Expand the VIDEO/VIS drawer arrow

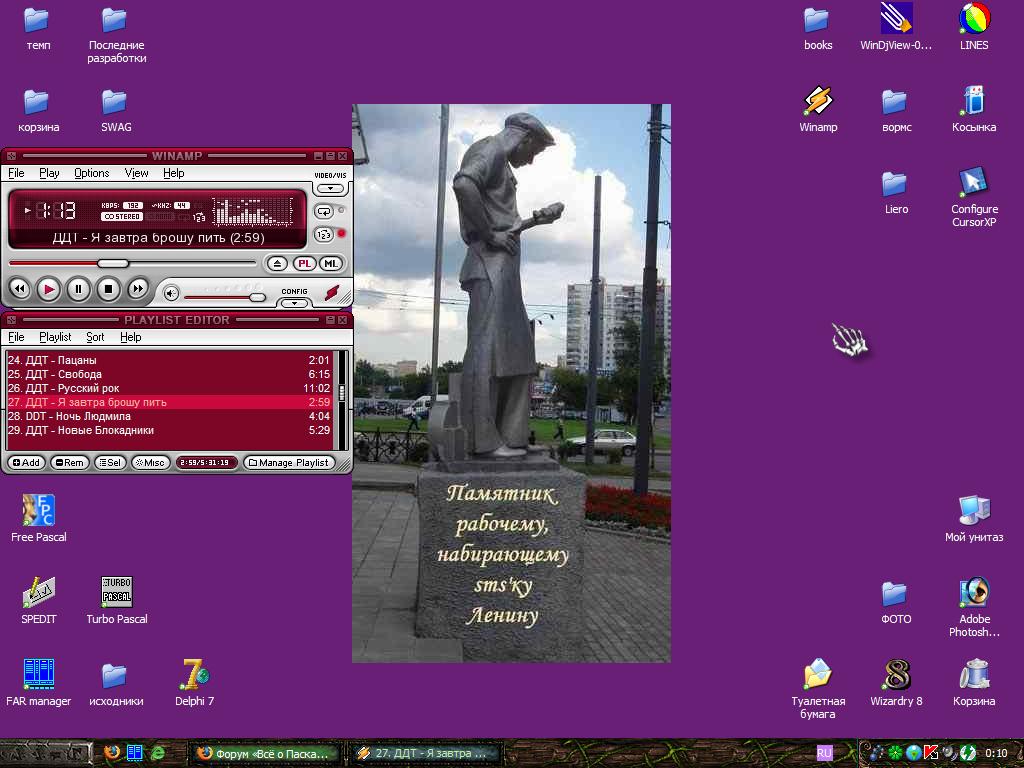330,188
